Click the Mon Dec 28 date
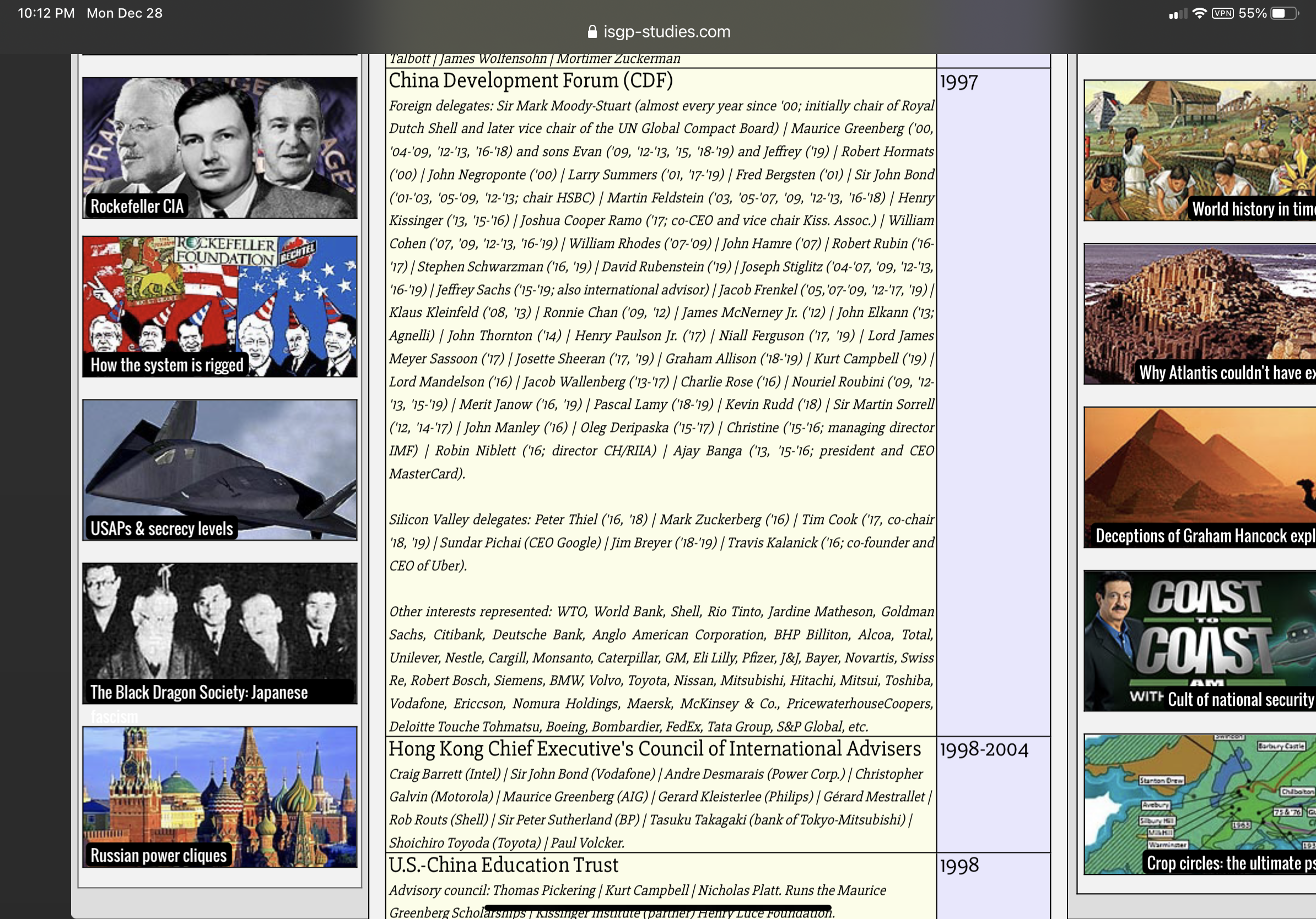The height and width of the screenshot is (919, 1316). click(125, 13)
